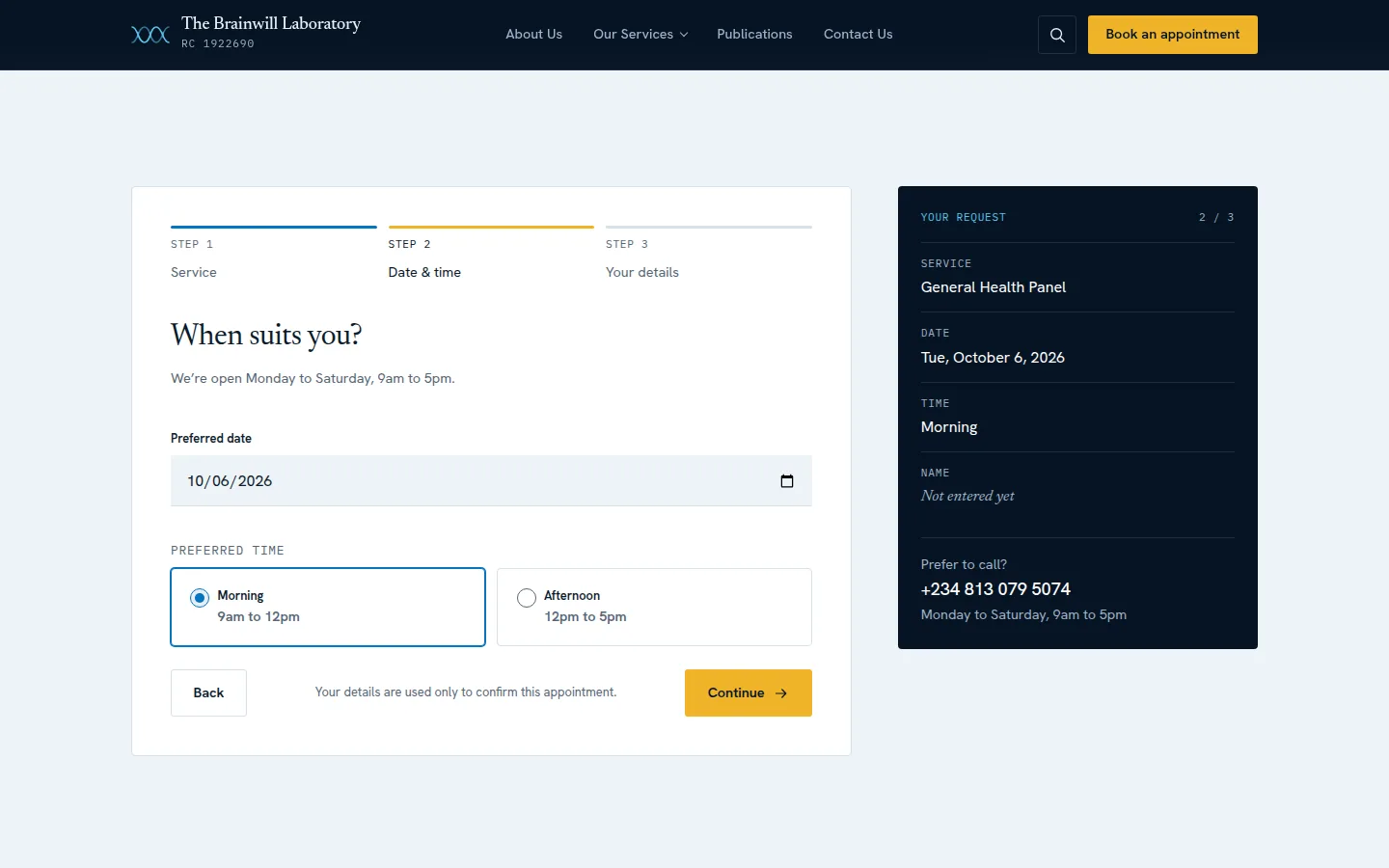Click the hours line under the phone number
This screenshot has height=868, width=1389.
[1023, 615]
